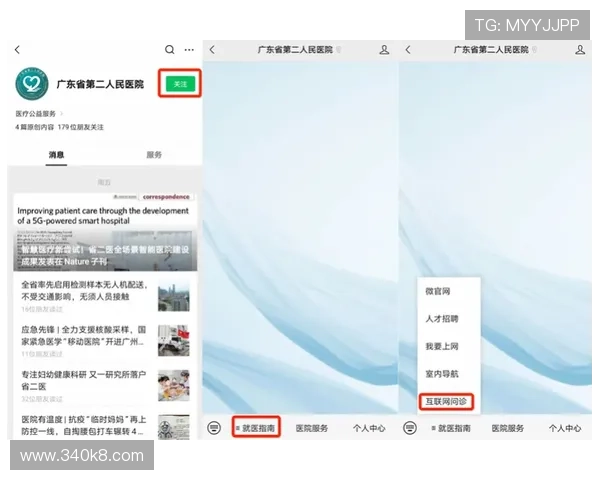Open 就医指南 menu in middle screen
This screenshot has width=600, height=480.
coord(256,428)
